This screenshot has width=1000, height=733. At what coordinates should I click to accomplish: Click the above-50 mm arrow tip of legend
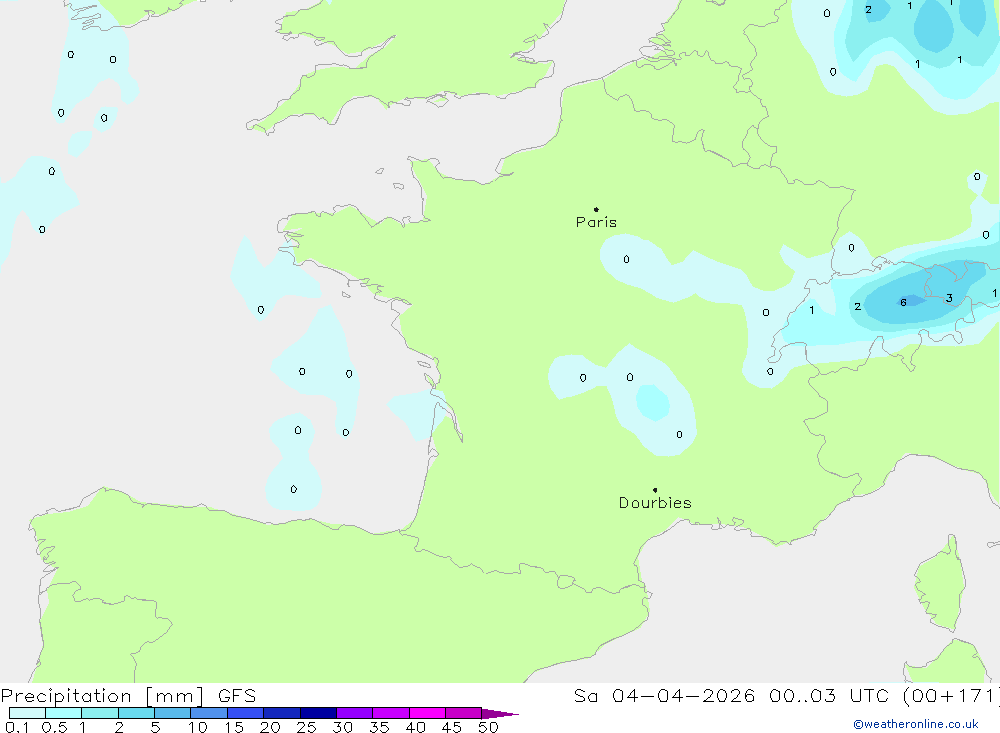pos(500,714)
